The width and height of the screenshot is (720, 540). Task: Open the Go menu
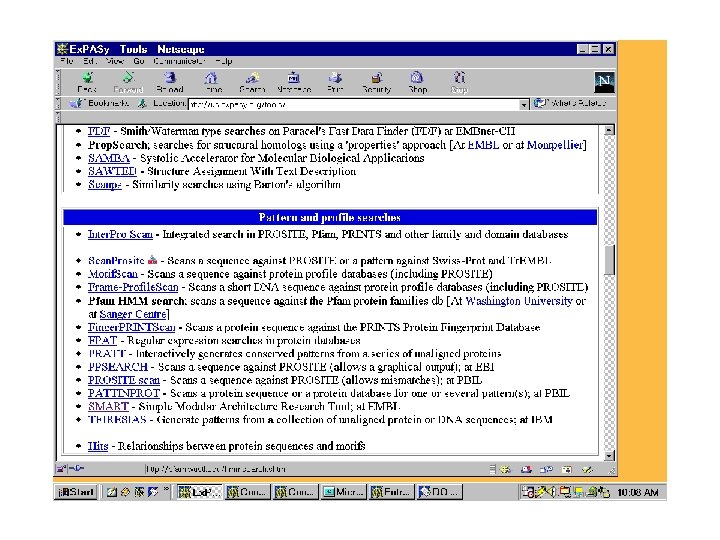click(x=139, y=61)
